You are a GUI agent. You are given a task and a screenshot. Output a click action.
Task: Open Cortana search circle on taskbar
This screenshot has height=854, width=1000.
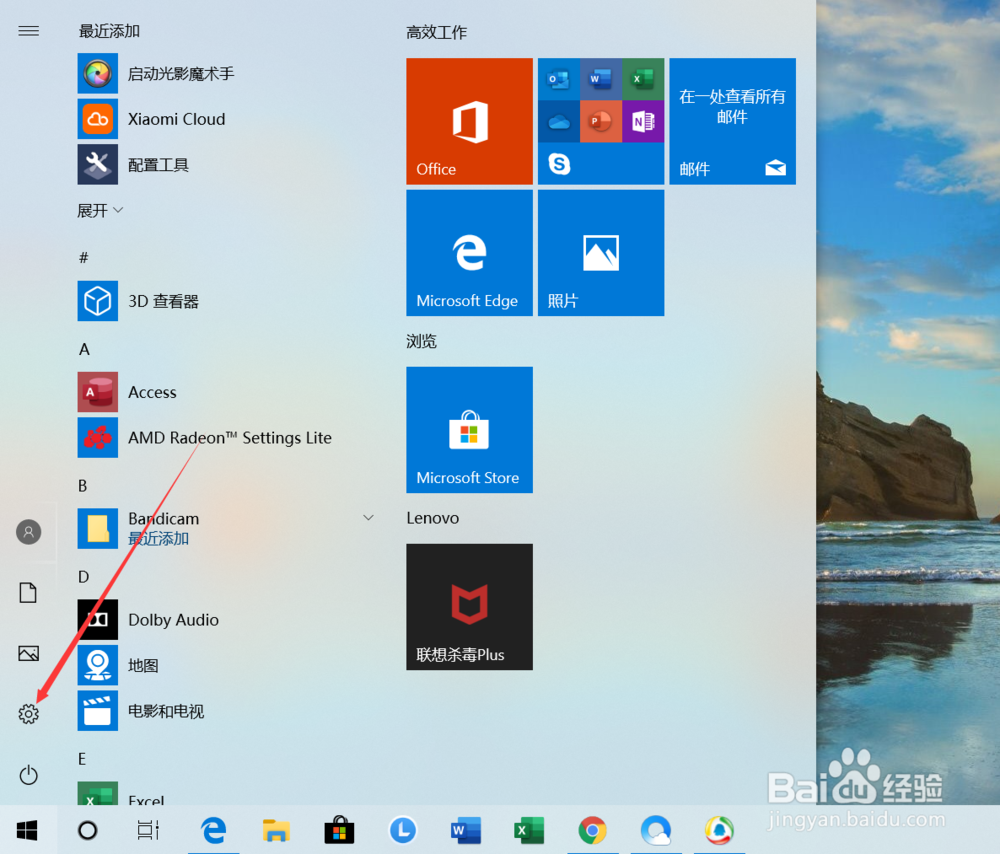point(87,830)
